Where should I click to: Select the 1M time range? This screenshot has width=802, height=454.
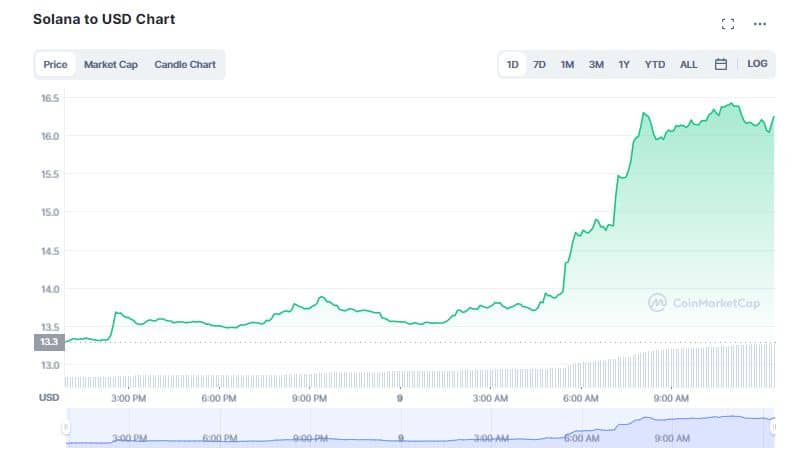(x=567, y=64)
